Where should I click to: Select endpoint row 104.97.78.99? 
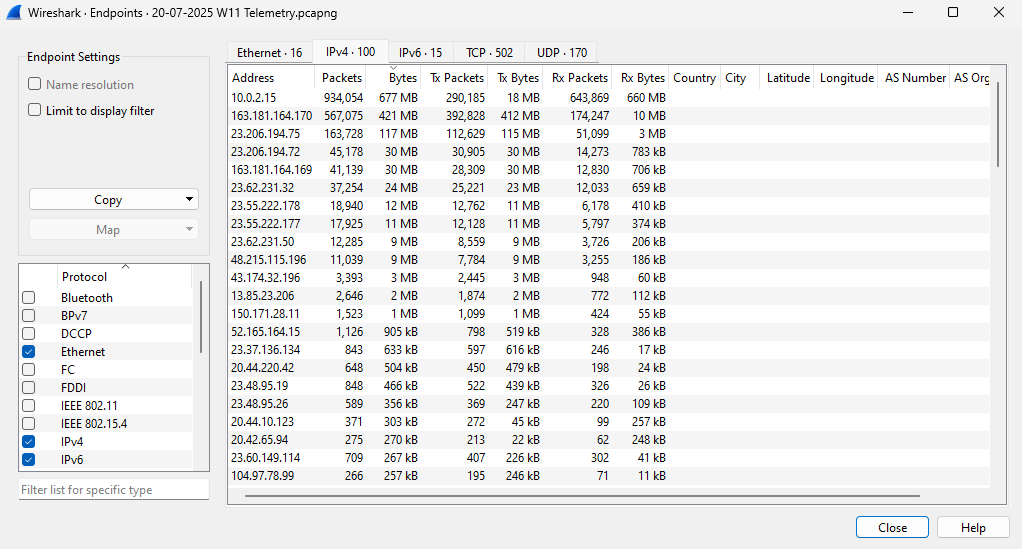click(608, 476)
